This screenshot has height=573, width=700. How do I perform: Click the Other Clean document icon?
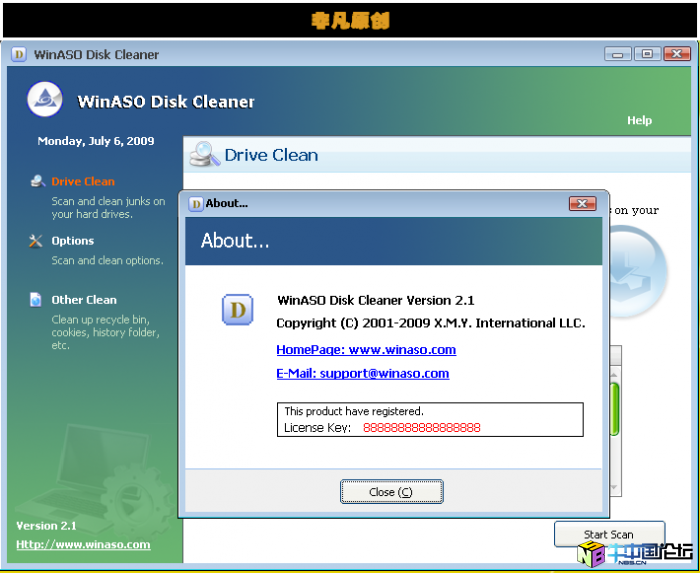[35, 299]
